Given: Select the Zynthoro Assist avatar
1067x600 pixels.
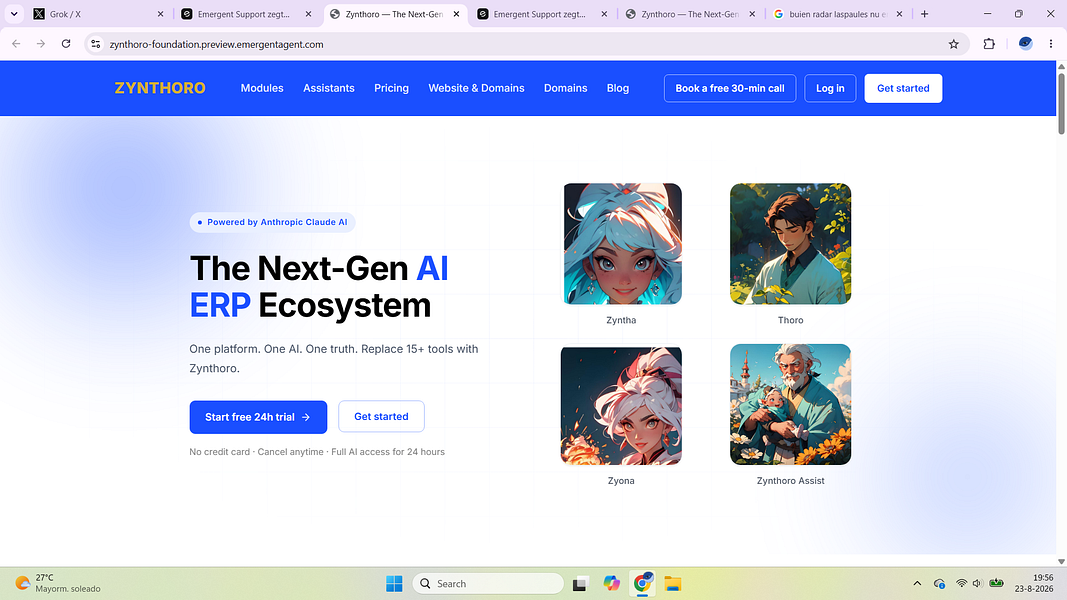Looking at the screenshot, I should 790,405.
